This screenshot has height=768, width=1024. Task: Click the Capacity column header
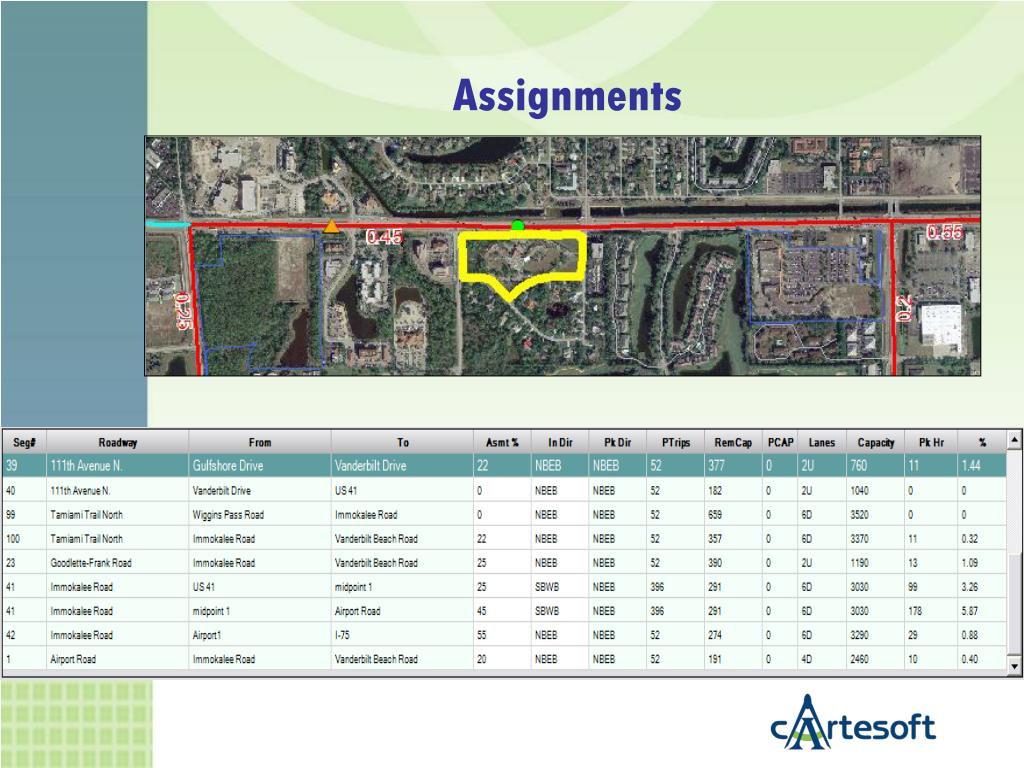[x=876, y=442]
